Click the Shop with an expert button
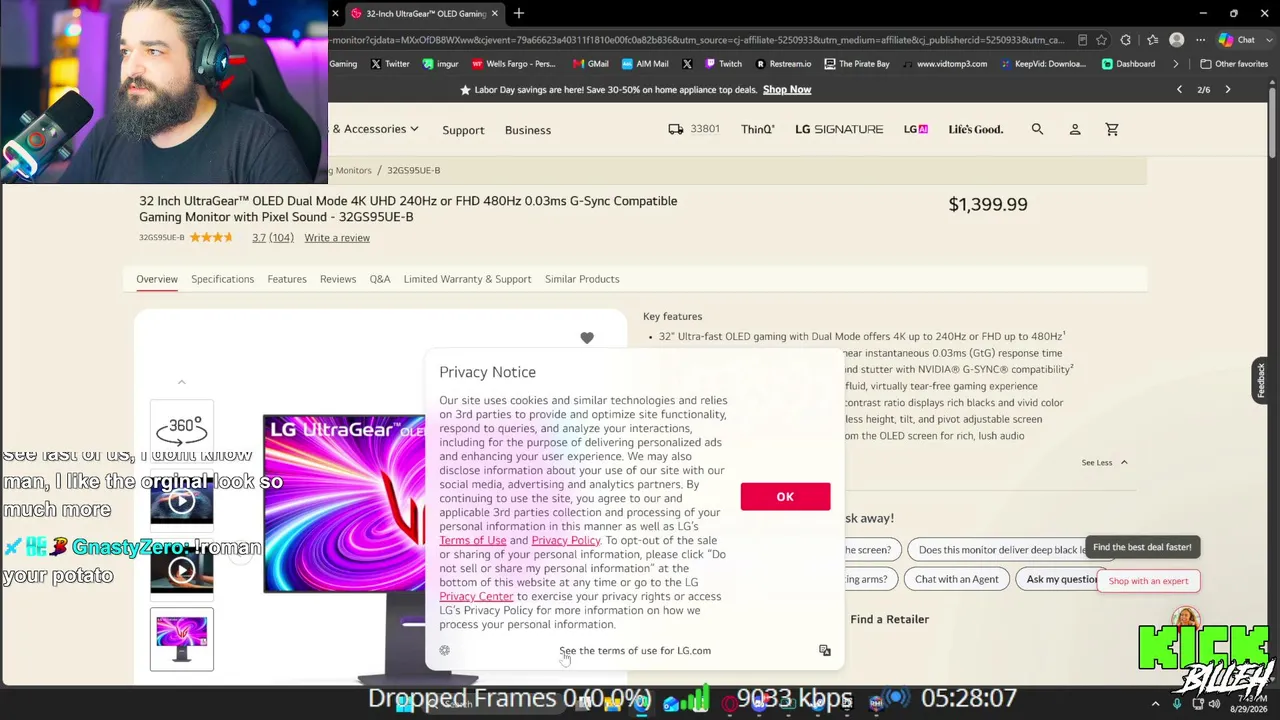1280x720 pixels. click(1148, 581)
